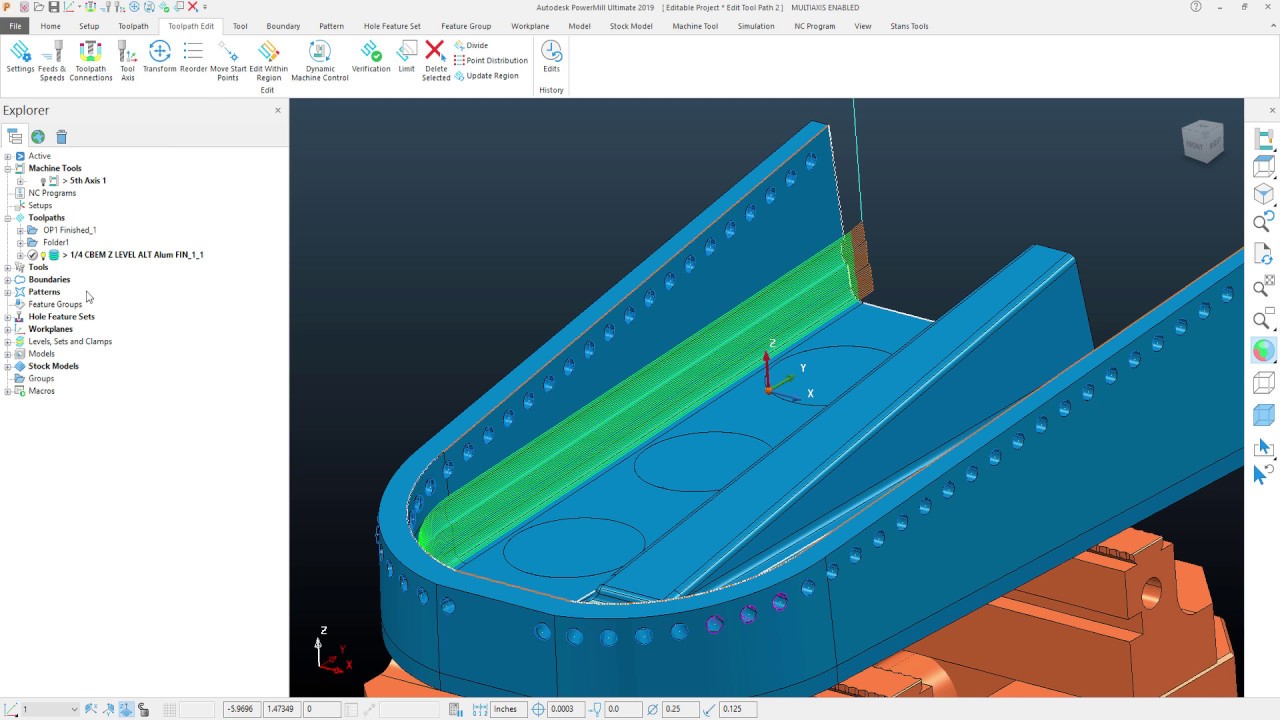Viewport: 1280px width, 720px height.
Task: Open Feeds & Speeds tool
Action: point(52,60)
